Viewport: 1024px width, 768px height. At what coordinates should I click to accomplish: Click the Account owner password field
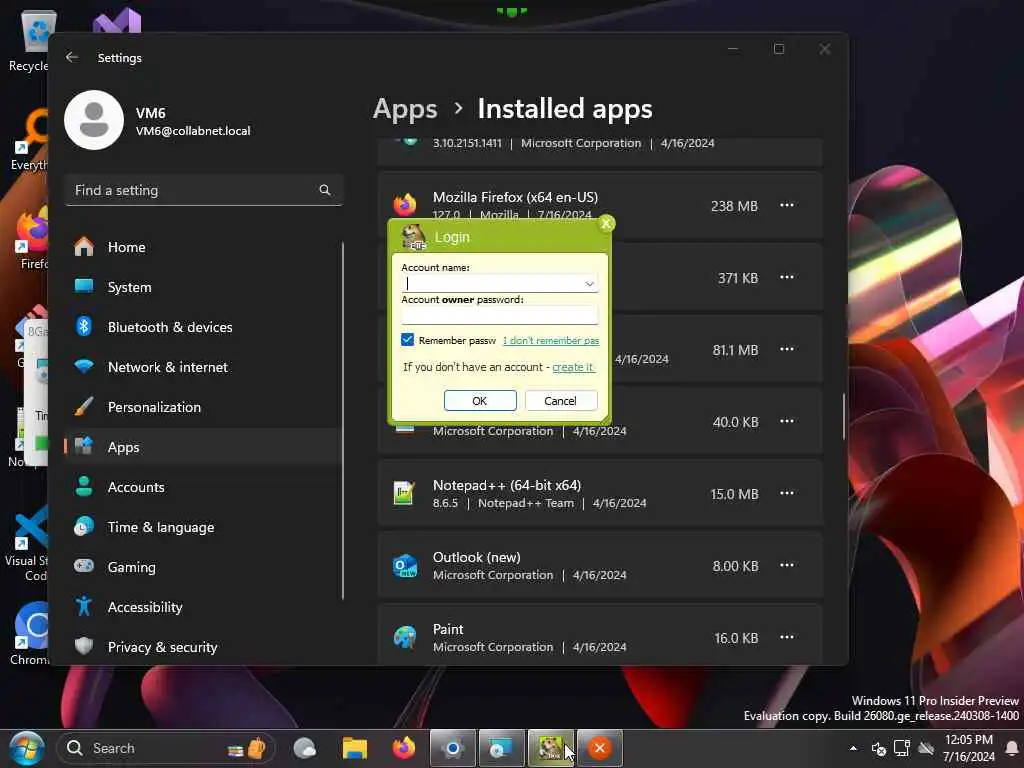(500, 315)
